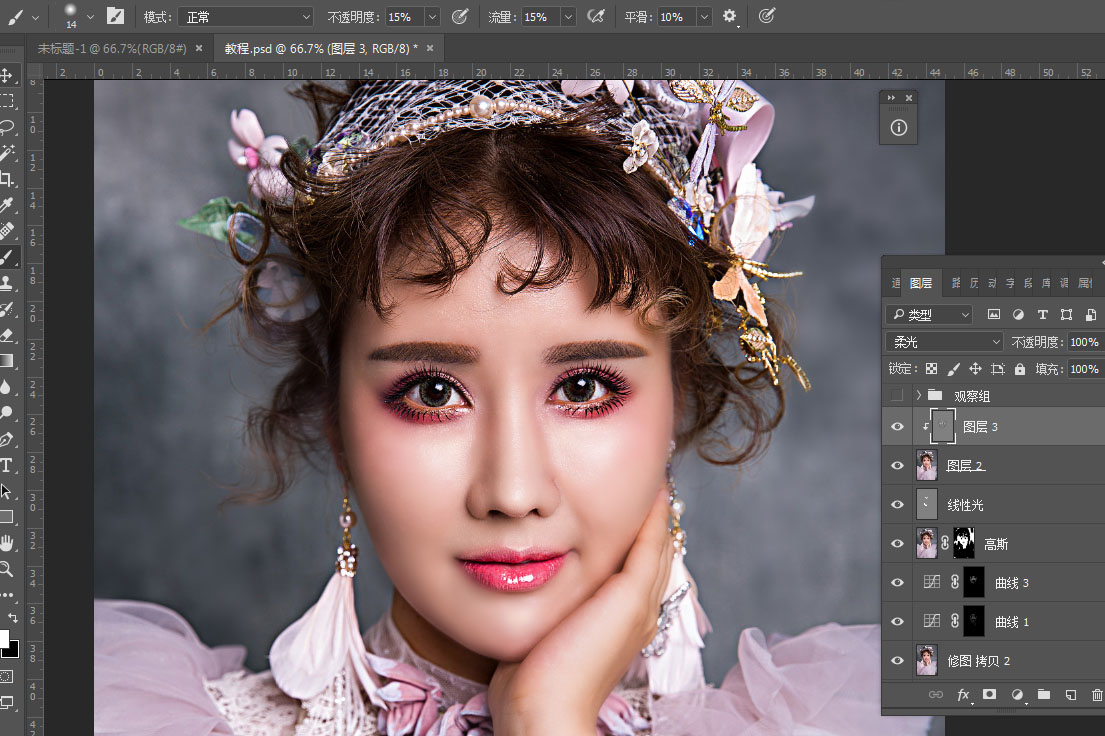Select the Path Selection tool
The height and width of the screenshot is (736, 1105).
(7, 491)
